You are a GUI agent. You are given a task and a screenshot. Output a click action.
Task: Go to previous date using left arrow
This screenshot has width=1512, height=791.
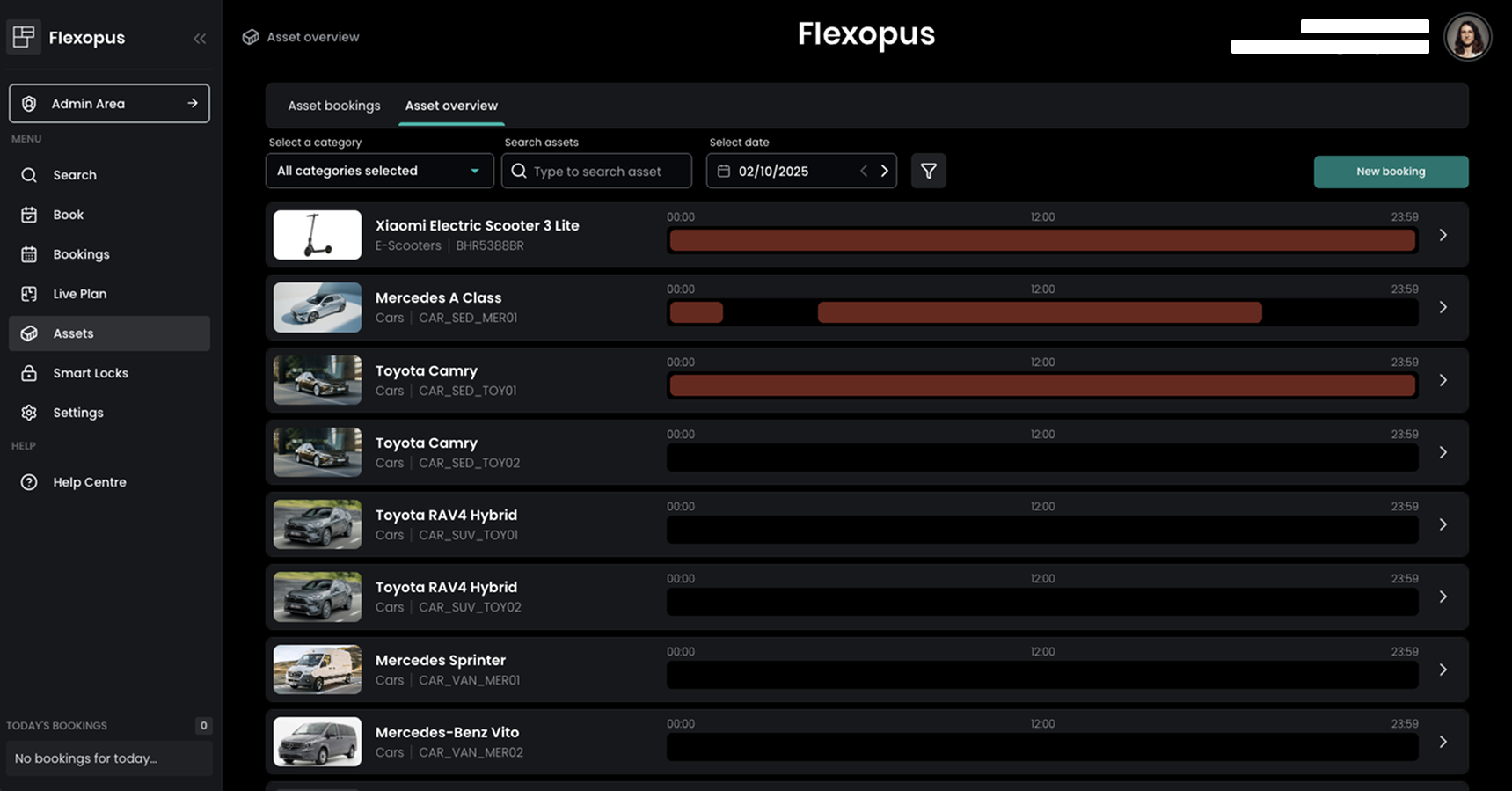coord(864,172)
